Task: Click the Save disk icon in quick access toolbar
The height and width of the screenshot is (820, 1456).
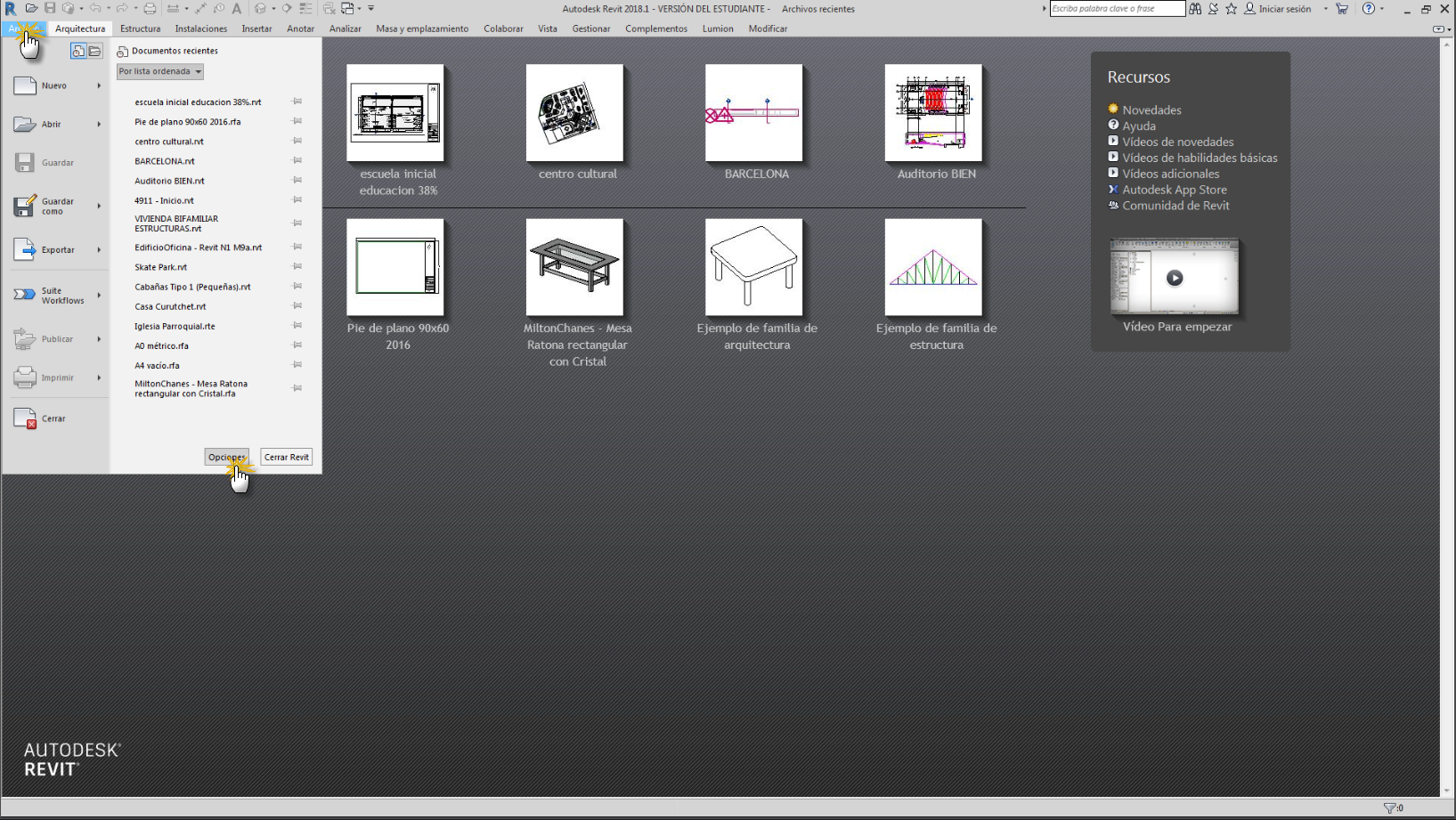Action: [x=50, y=8]
